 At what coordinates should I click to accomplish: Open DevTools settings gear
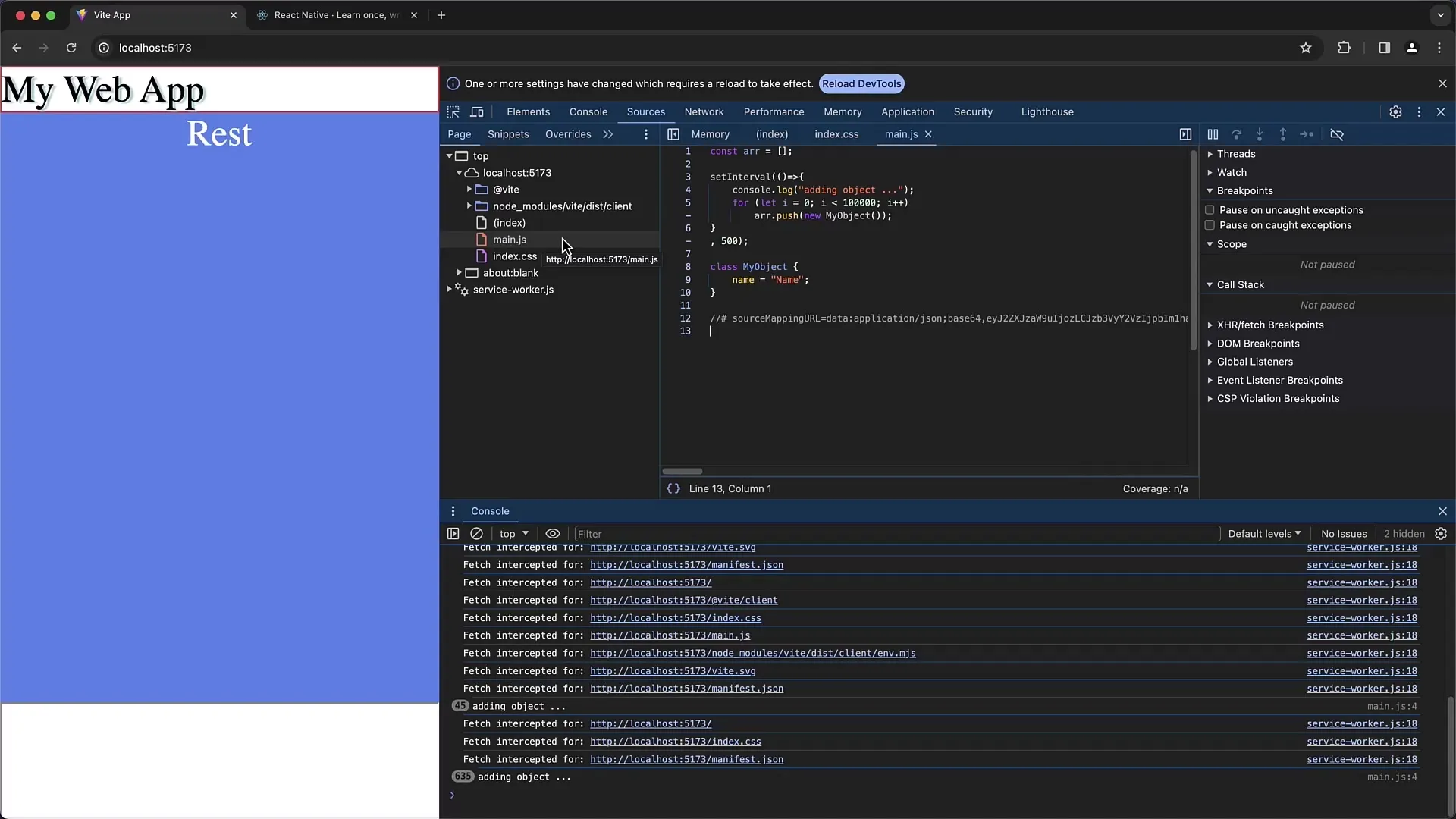click(1395, 112)
